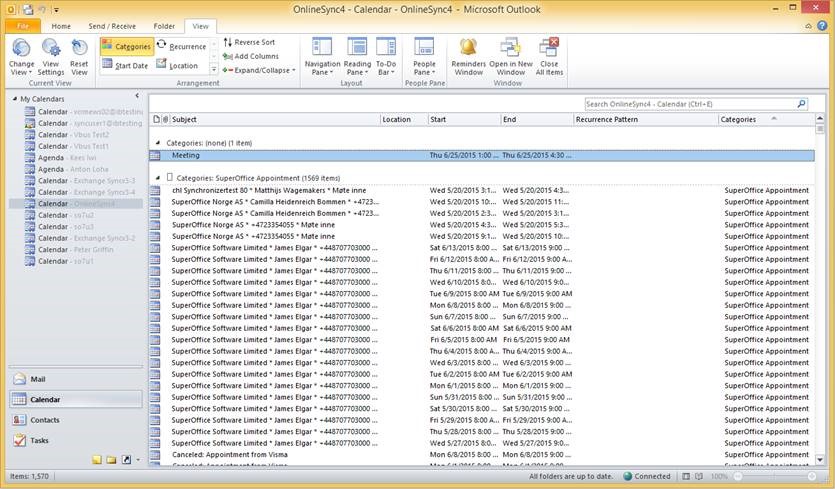Arrange items by Recurrence

pos(181,46)
